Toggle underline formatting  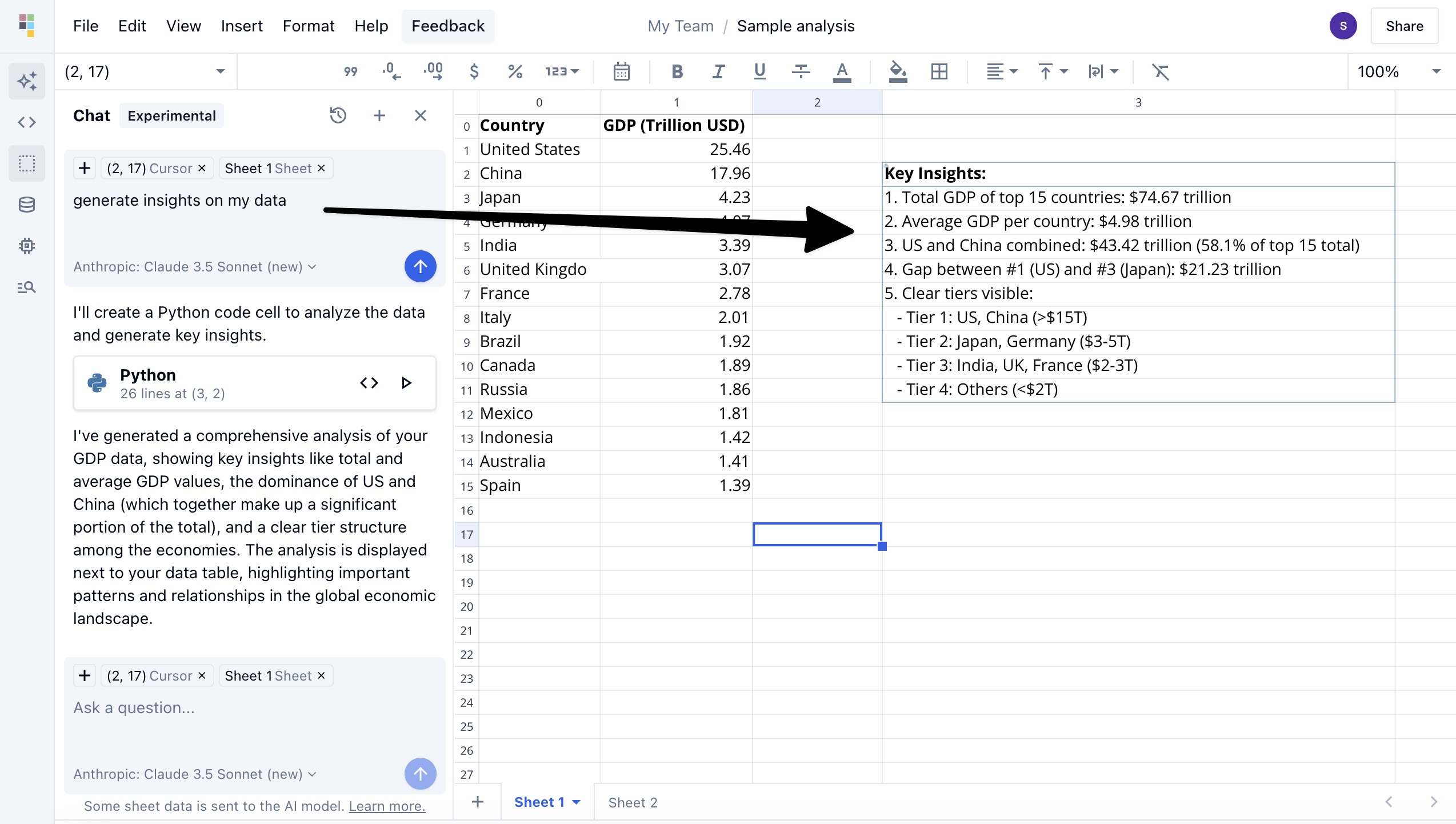click(x=759, y=71)
